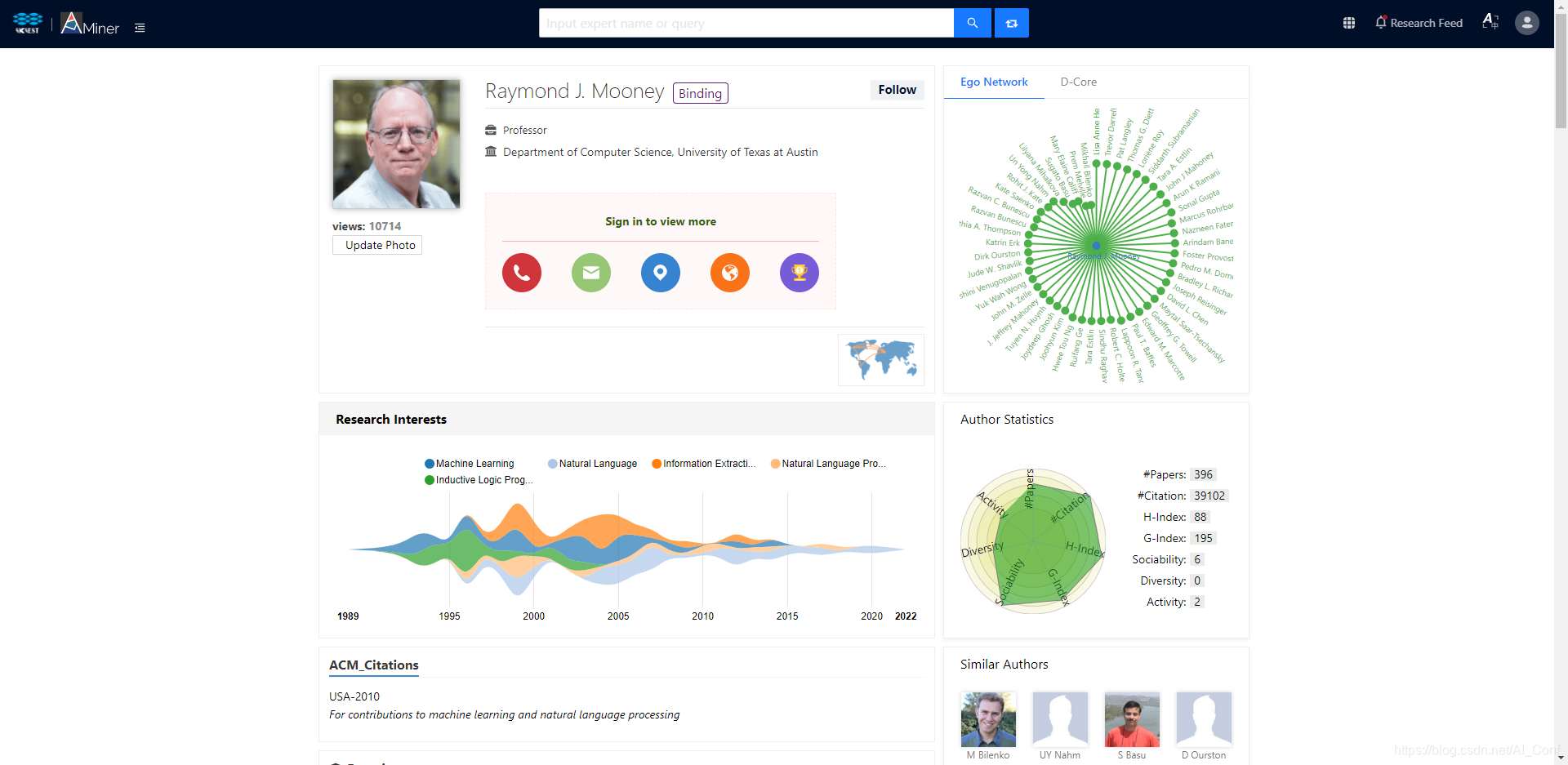1568x765 pixels.
Task: Click the Update Photo button
Action: click(377, 245)
